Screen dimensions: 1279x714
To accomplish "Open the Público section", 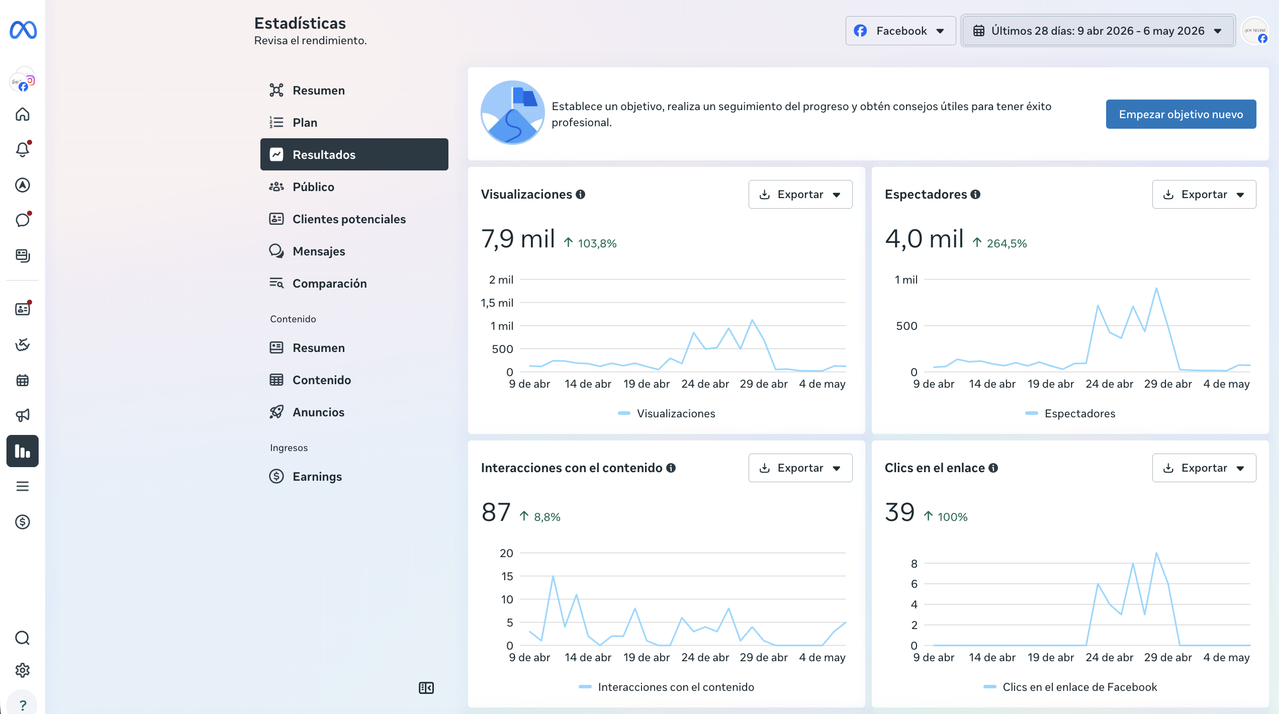I will [354, 187].
